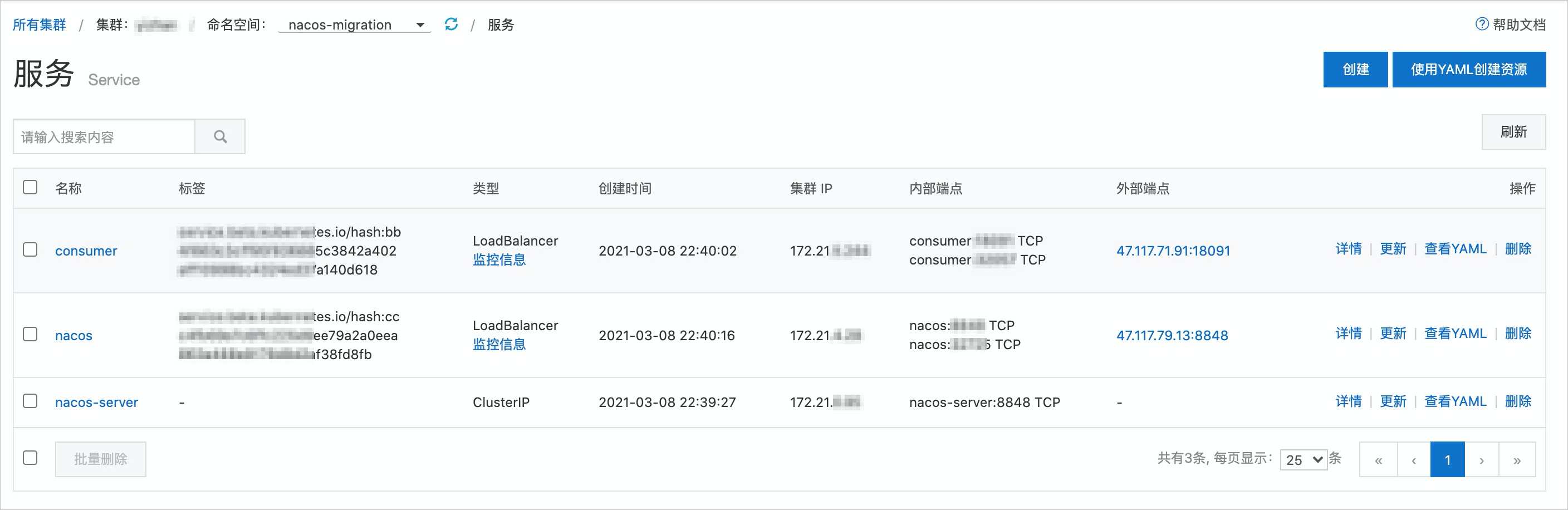This screenshot has height=510, width=1568.
Task: Click the 服务 breadcrumb text
Action: point(501,25)
